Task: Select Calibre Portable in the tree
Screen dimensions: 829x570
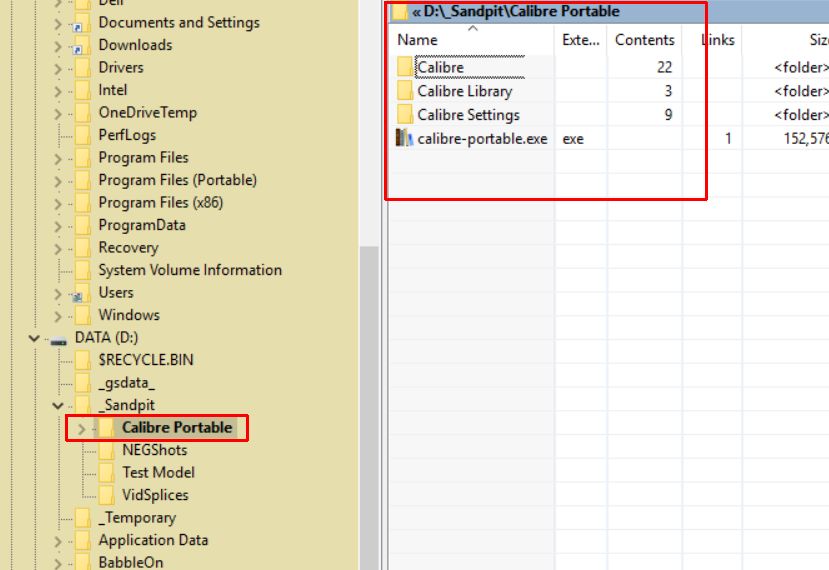Action: click(x=177, y=428)
